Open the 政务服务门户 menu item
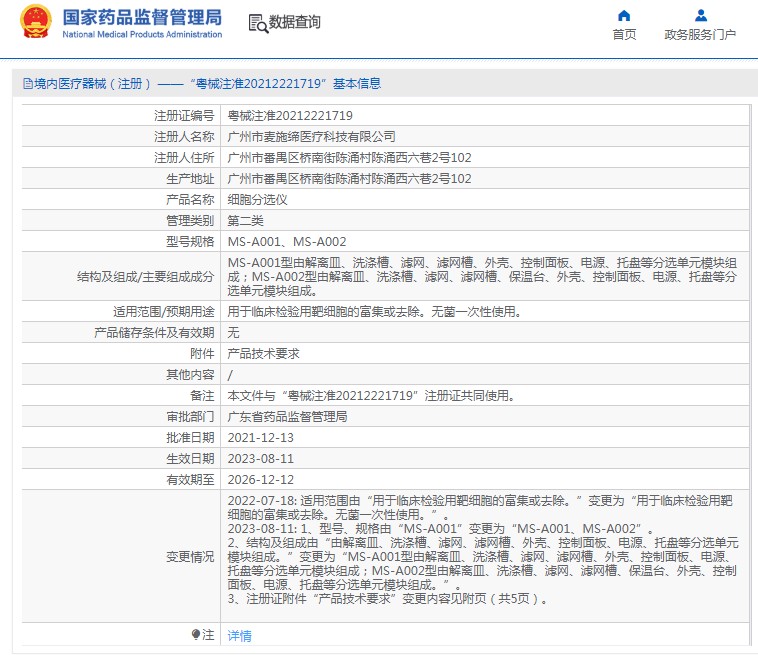Image resolution: width=758 pixels, height=655 pixels. 700,35
